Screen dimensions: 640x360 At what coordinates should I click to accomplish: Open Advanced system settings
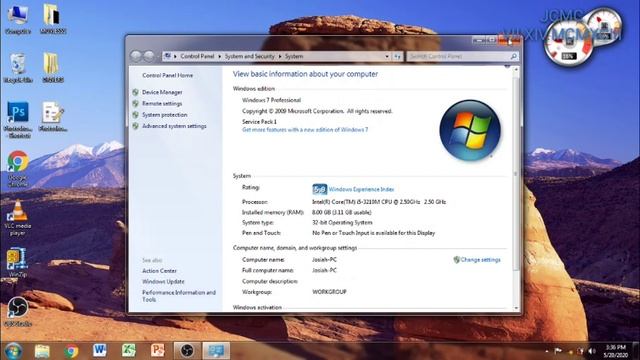(174, 126)
